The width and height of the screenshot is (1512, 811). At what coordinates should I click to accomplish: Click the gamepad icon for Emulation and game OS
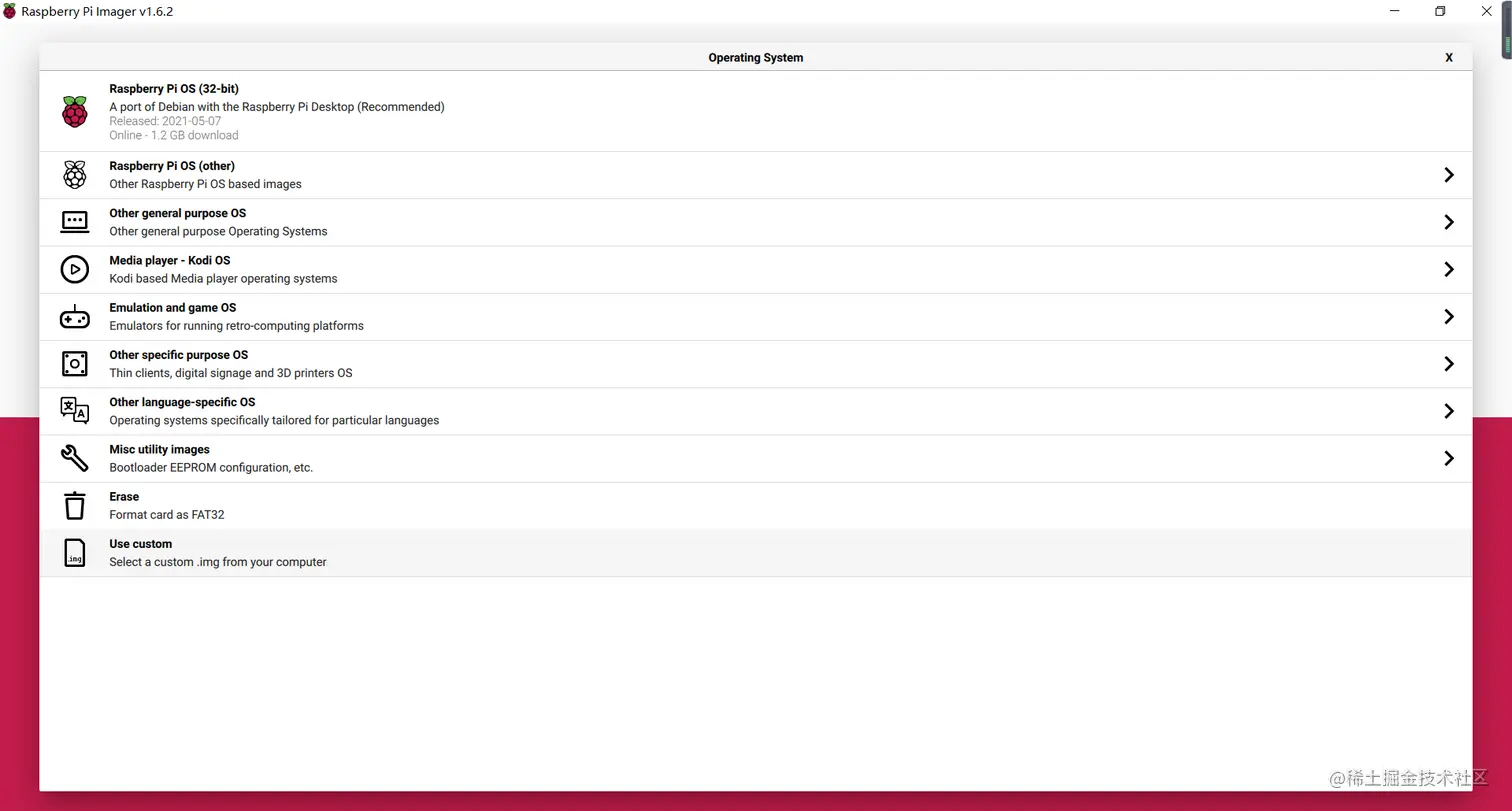pyautogui.click(x=74, y=317)
